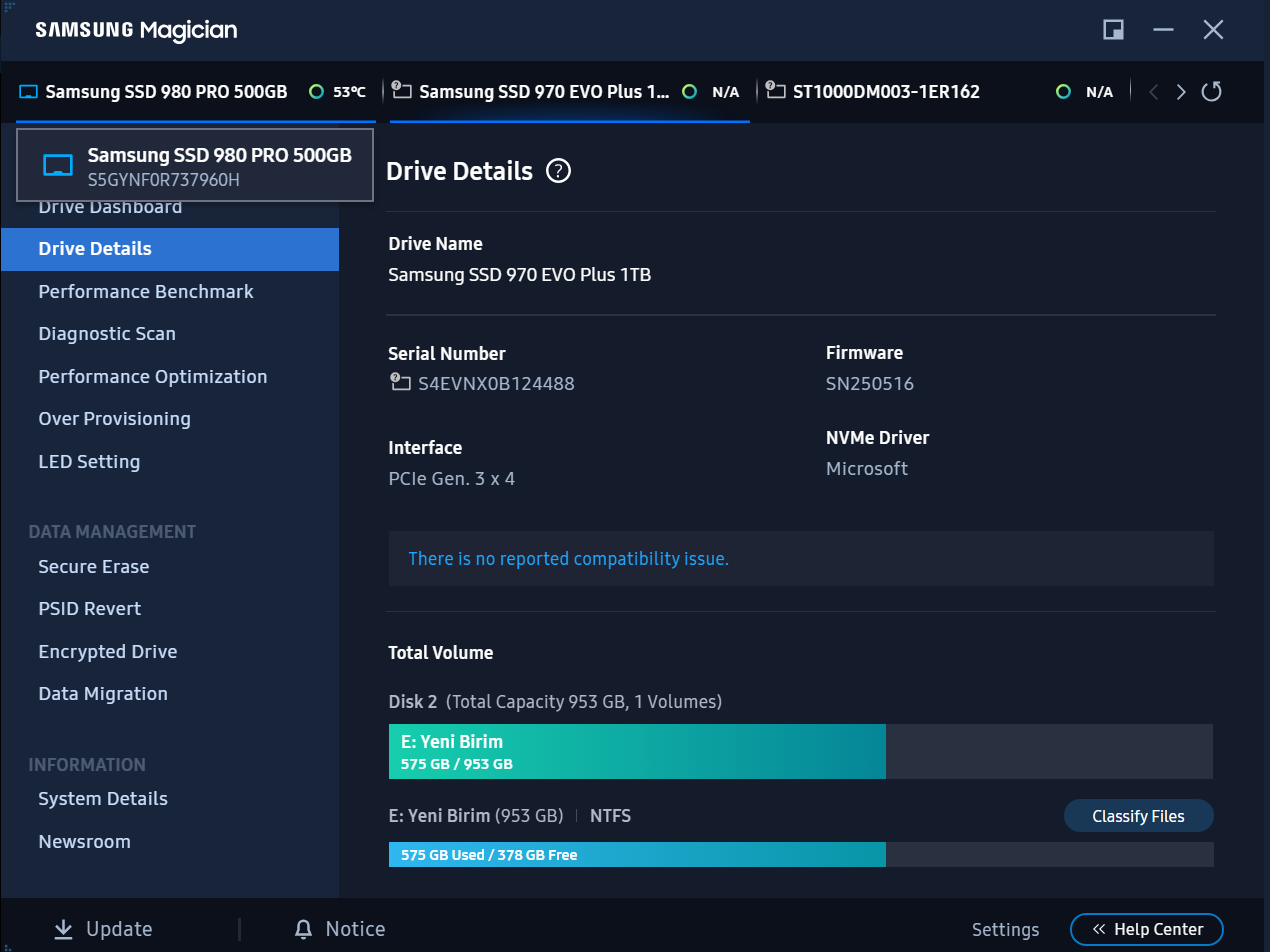Screen dimensions: 1270x952
Task: Show next drive with right arrow
Action: (x=1181, y=92)
